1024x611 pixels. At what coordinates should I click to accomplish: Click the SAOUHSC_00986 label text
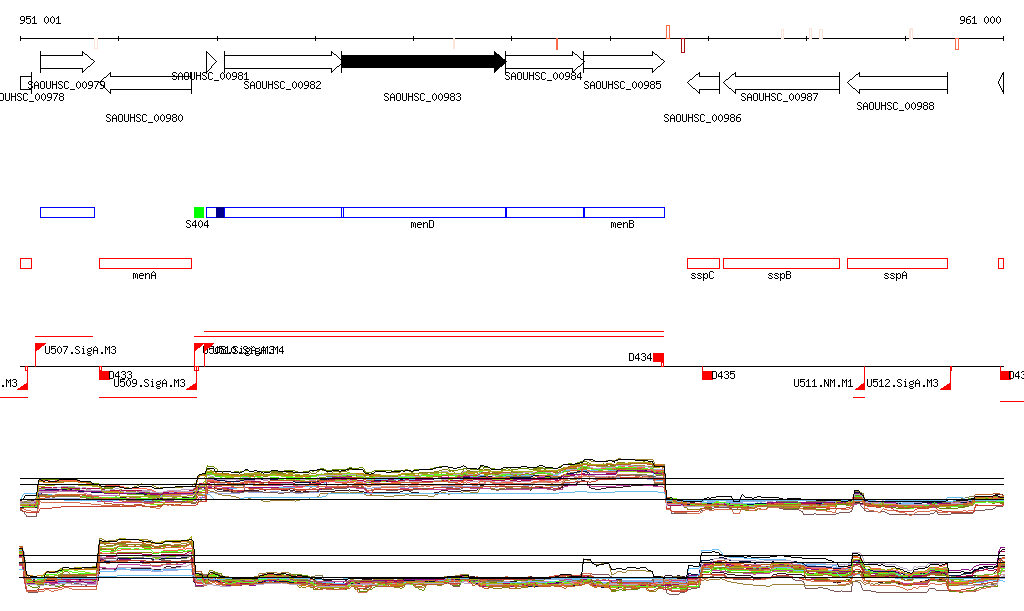(x=702, y=118)
